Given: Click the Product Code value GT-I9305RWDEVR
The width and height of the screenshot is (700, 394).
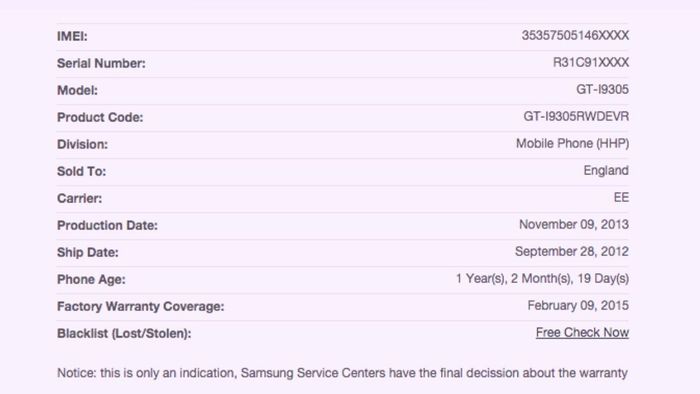Looking at the screenshot, I should (x=576, y=116).
